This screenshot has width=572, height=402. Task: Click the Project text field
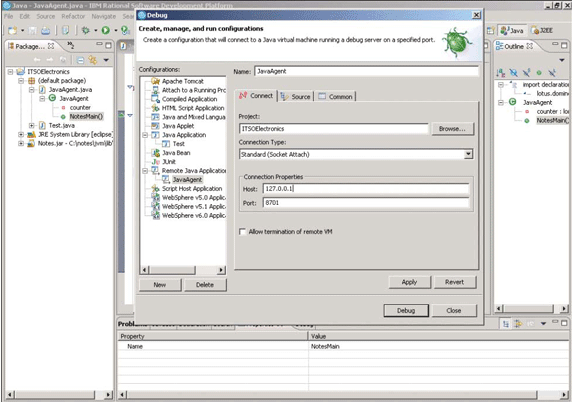pyautogui.click(x=334, y=129)
